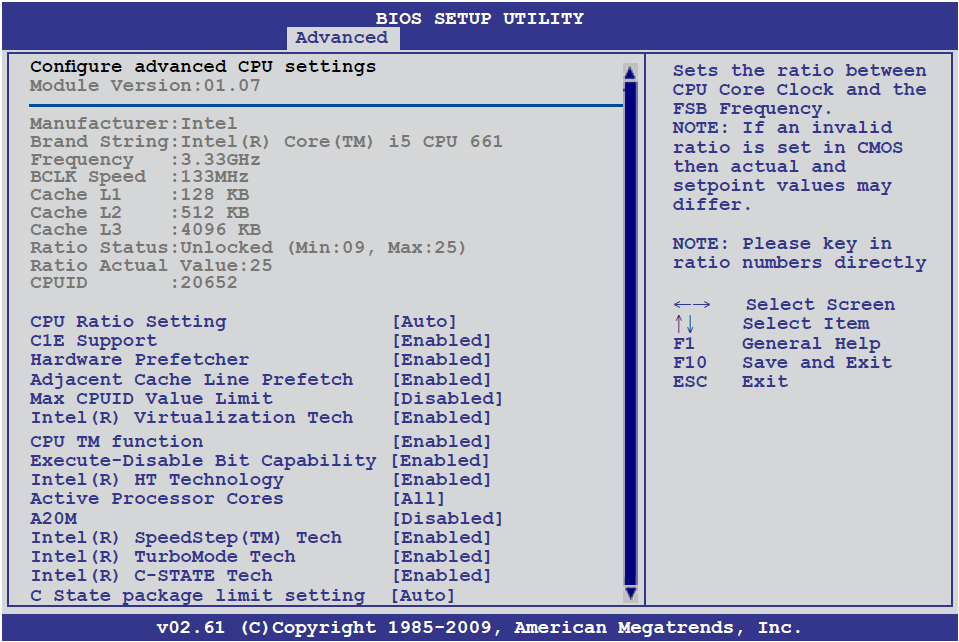The width and height of the screenshot is (959, 642).
Task: Click the F10 Save and Exit entry
Action: coord(782,363)
